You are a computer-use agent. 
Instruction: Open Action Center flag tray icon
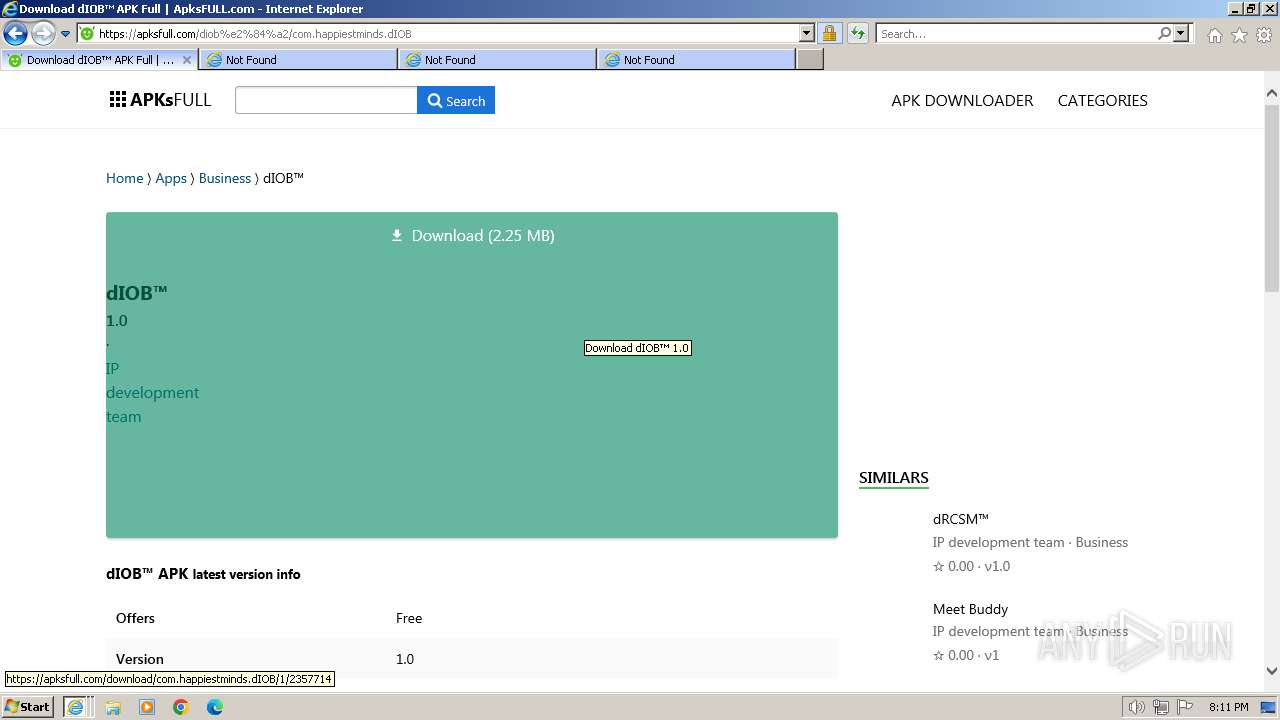tap(1185, 707)
